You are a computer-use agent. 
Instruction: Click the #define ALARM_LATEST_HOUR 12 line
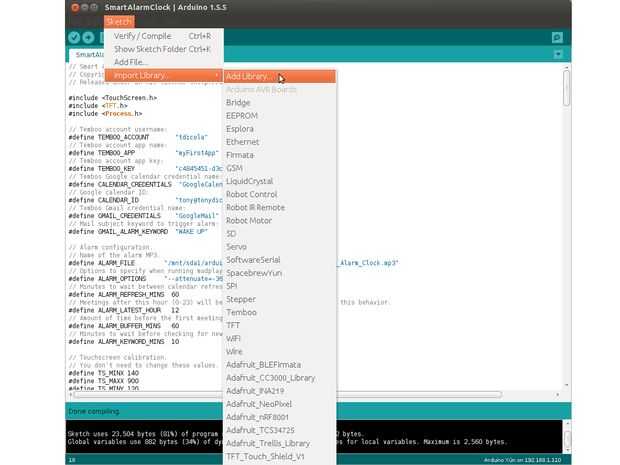tap(124, 310)
